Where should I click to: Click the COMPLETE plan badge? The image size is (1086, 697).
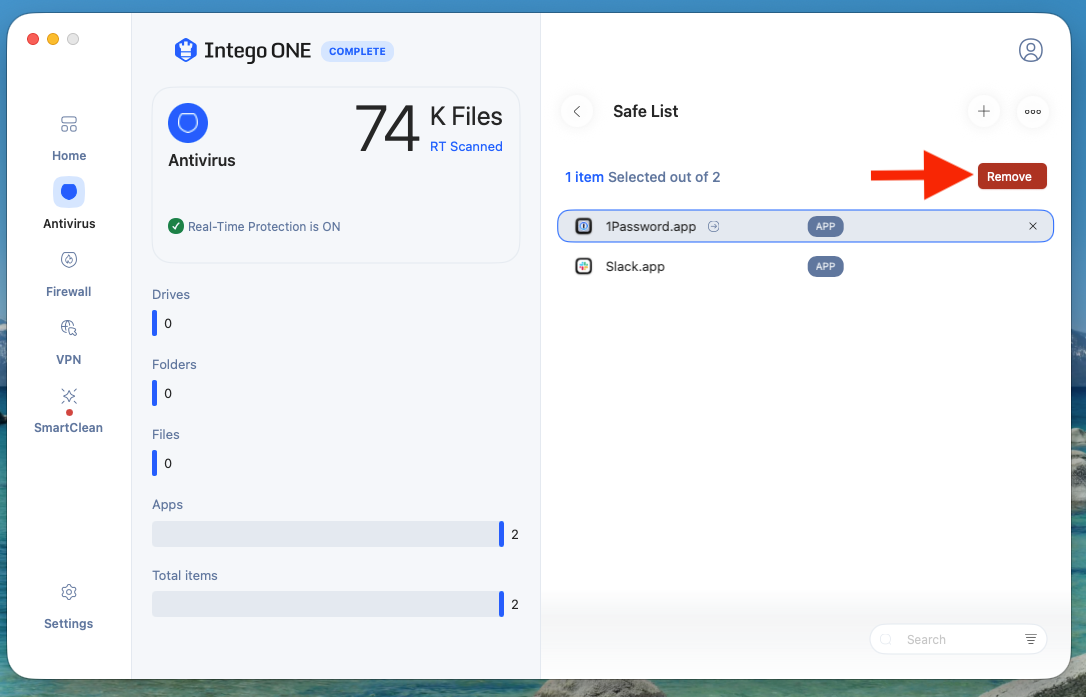tap(357, 51)
